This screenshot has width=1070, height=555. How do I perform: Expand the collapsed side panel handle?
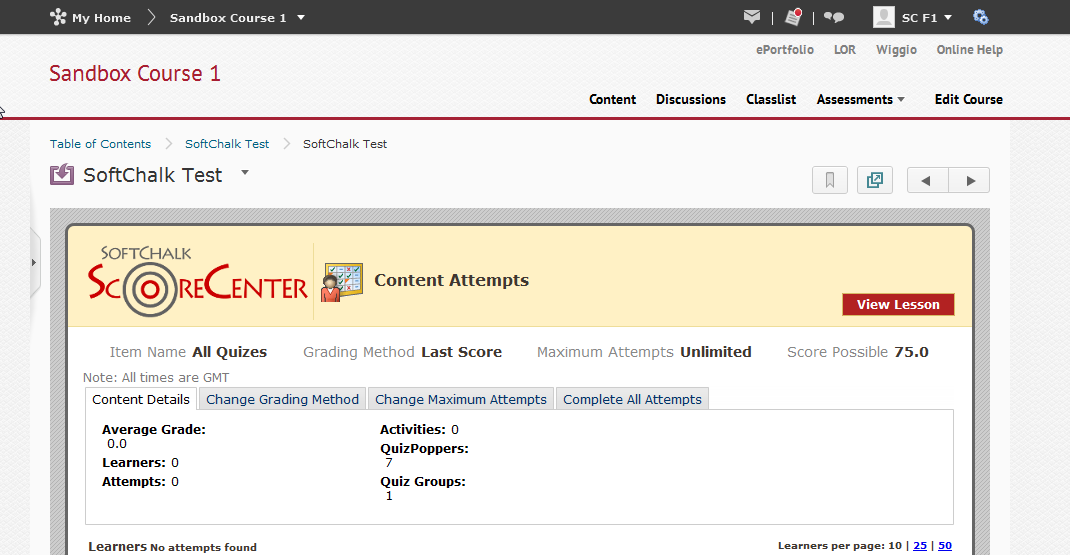[x=34, y=262]
